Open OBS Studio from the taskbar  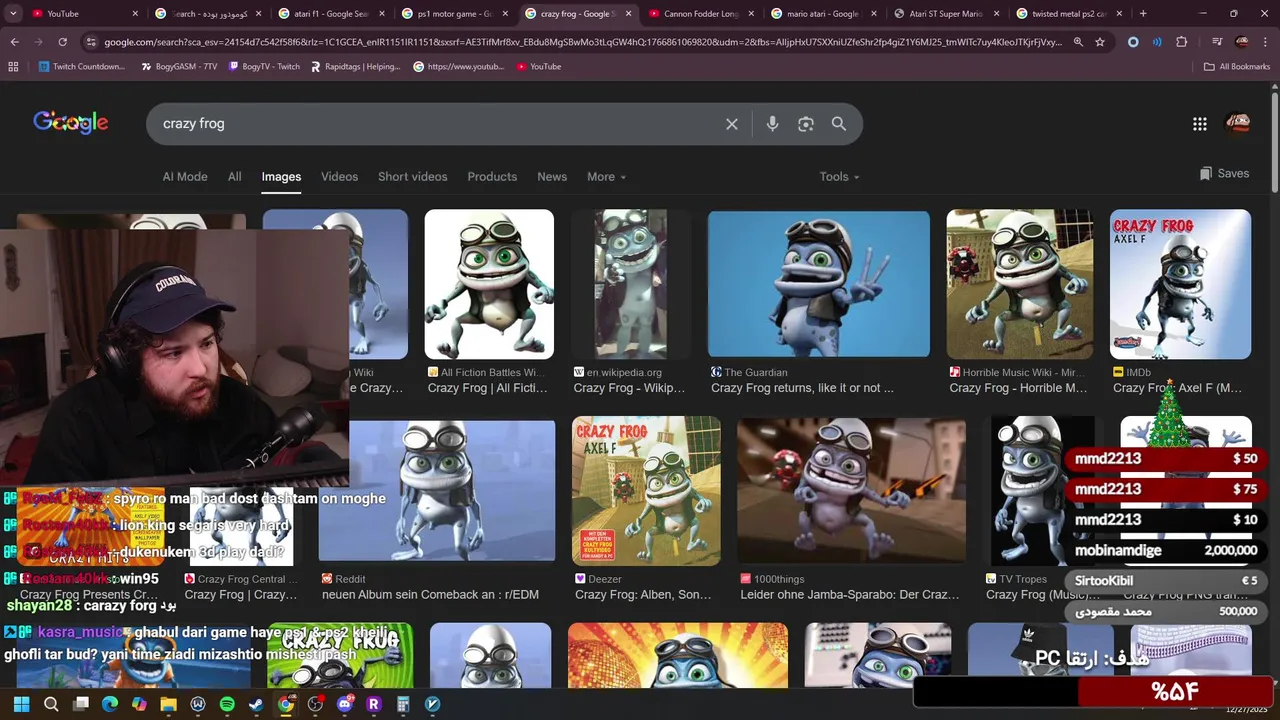coord(315,704)
